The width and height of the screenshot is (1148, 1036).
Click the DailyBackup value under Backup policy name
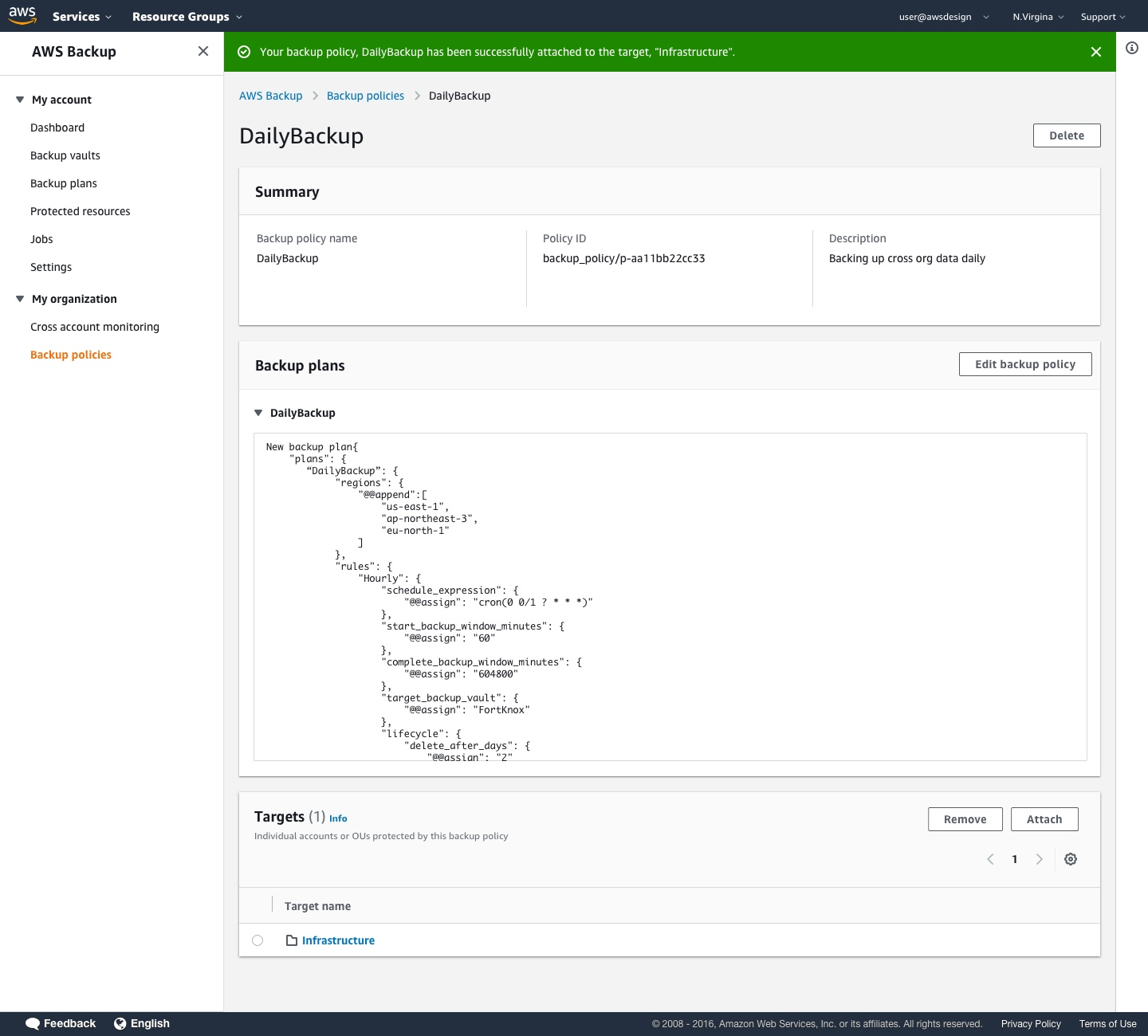coord(288,258)
